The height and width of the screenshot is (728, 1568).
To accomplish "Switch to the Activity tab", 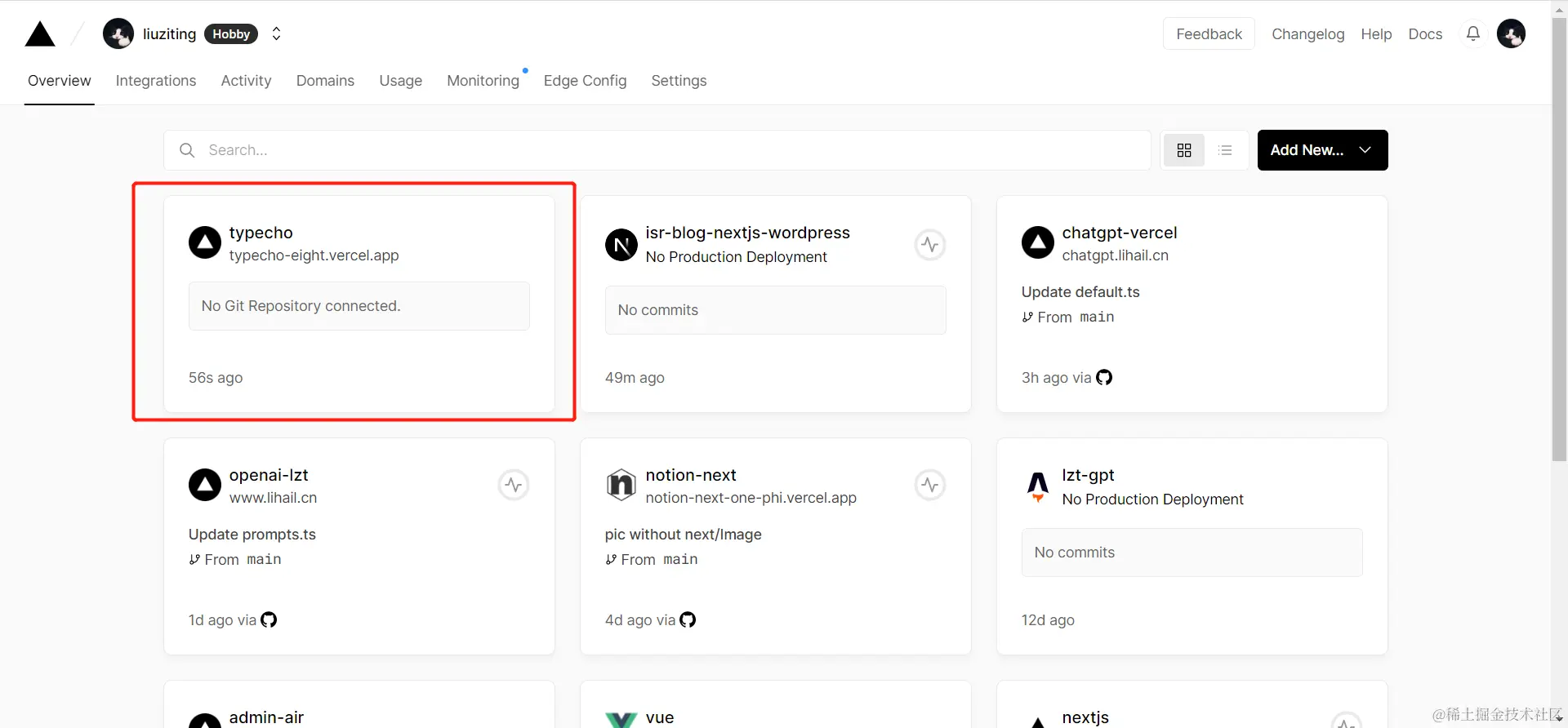I will click(x=246, y=81).
